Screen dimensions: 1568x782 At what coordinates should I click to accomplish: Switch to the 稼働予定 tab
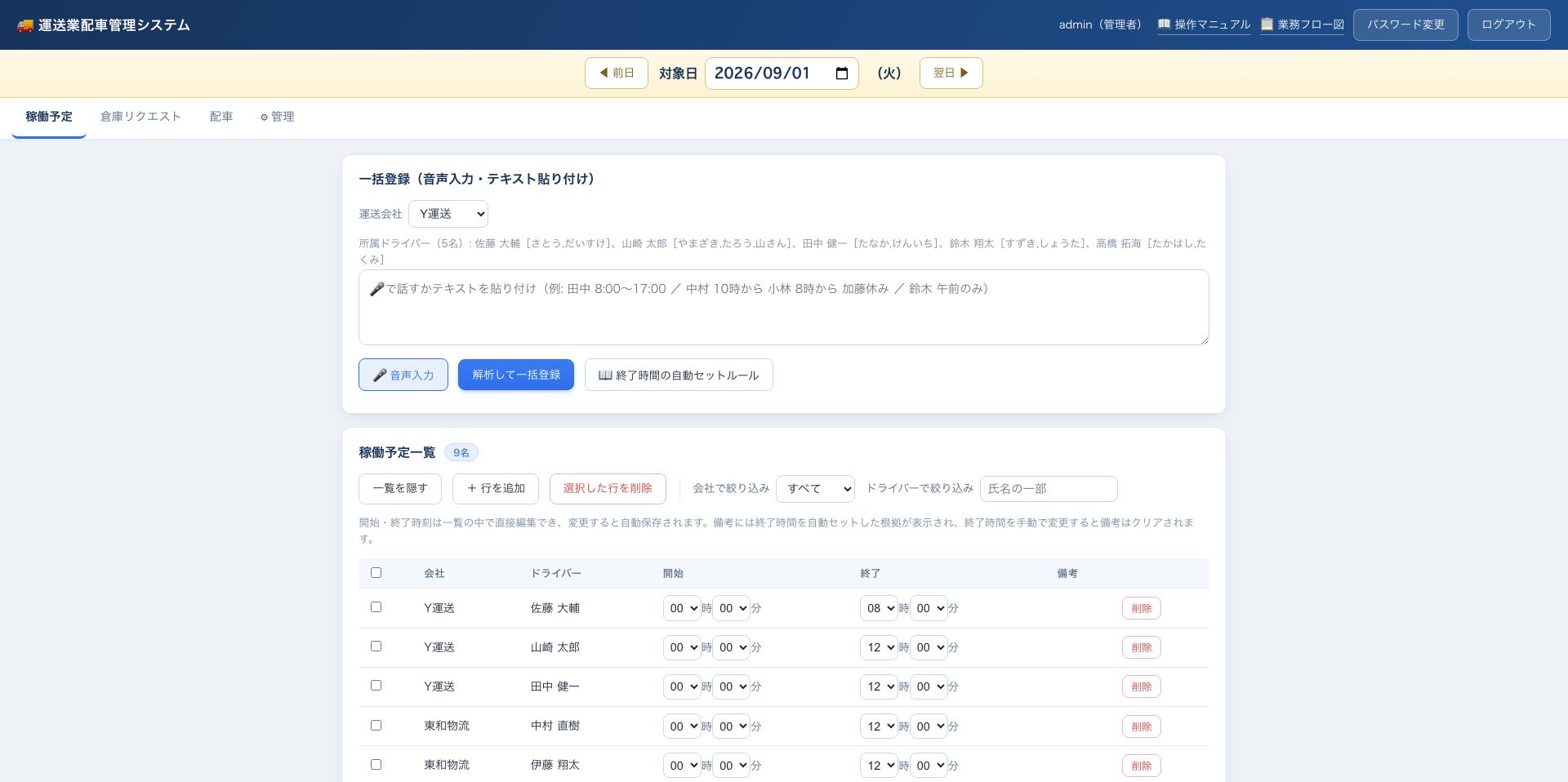click(49, 117)
